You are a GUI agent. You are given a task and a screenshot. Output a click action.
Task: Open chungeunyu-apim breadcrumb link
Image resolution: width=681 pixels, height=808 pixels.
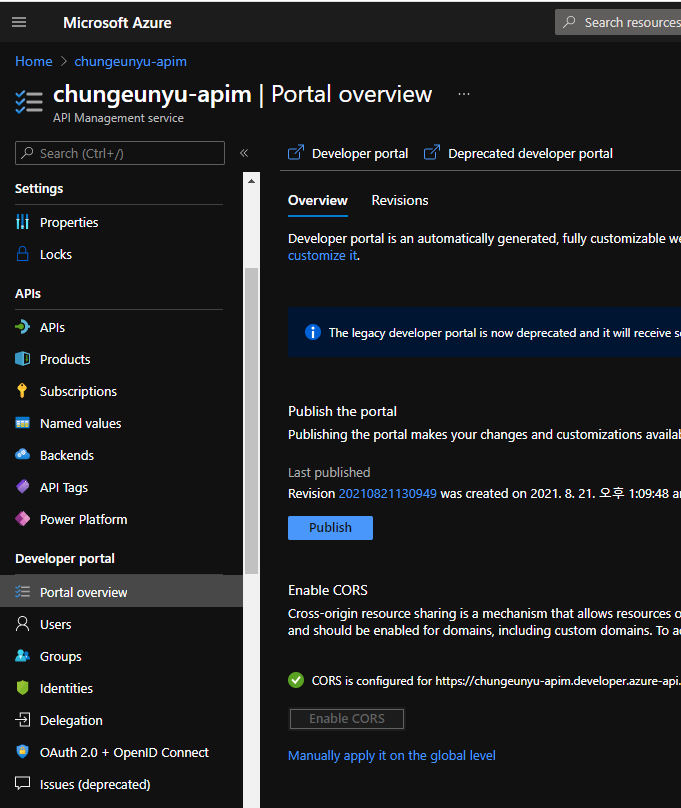click(x=130, y=61)
